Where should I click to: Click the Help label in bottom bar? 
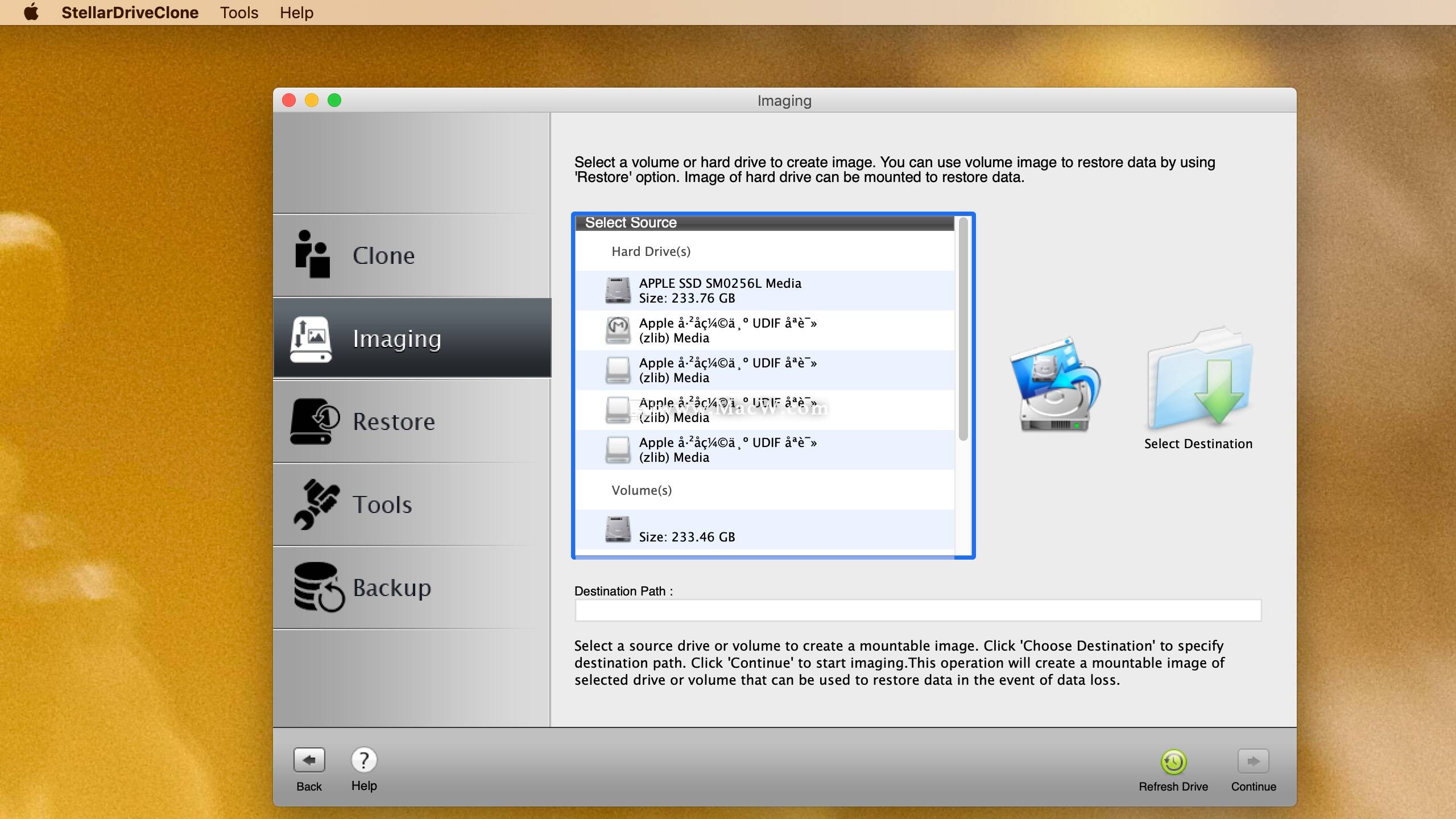coord(364,785)
